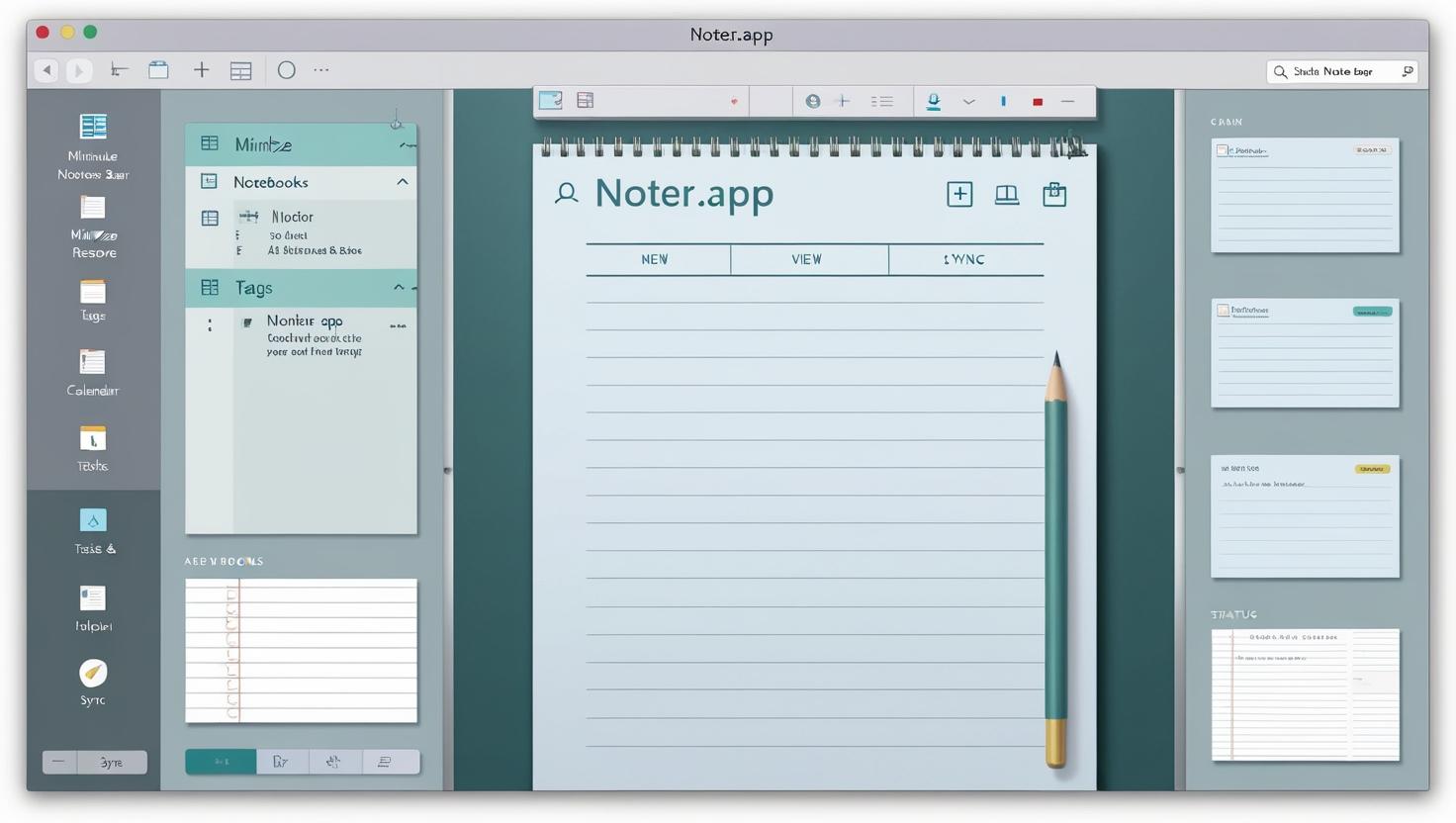Open the clipboard icon beside the notepad title
This screenshot has width=1456, height=823.
(1053, 194)
